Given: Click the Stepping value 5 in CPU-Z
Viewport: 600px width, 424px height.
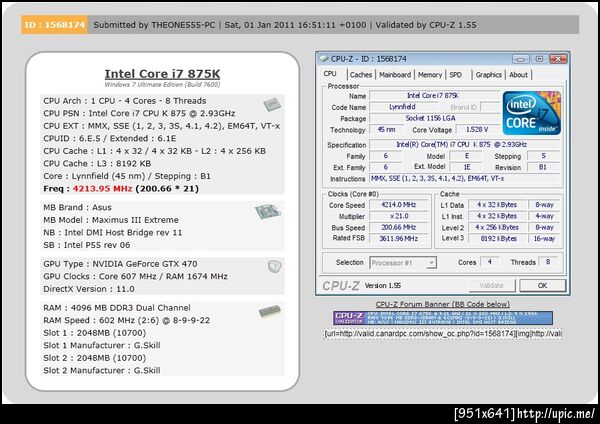Looking at the screenshot, I should coord(543,156).
